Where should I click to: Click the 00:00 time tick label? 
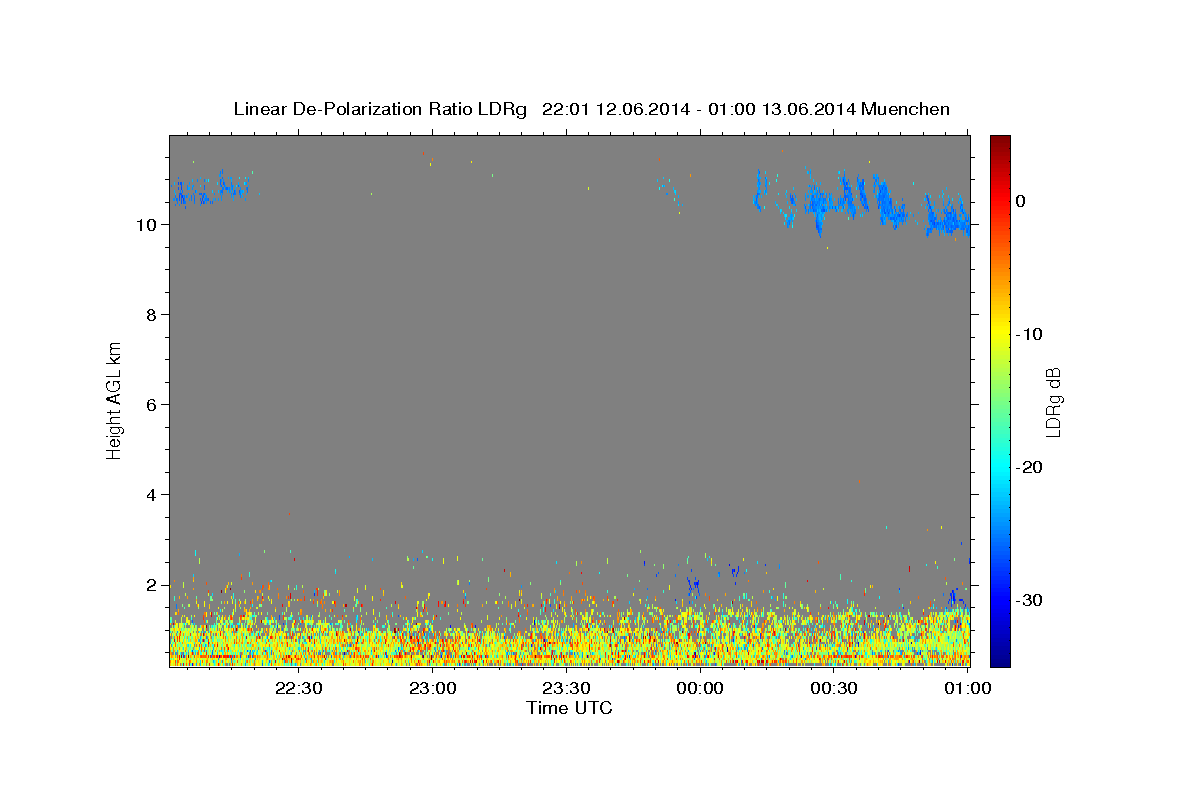700,688
